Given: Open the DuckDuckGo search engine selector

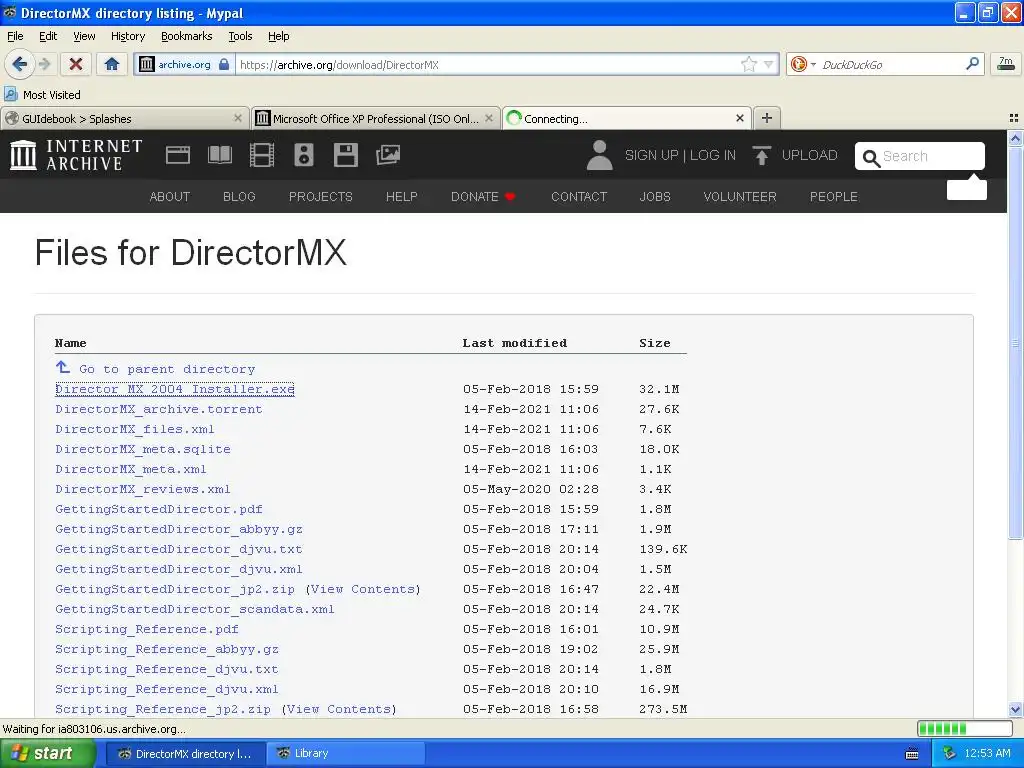Looking at the screenshot, I should point(803,64).
